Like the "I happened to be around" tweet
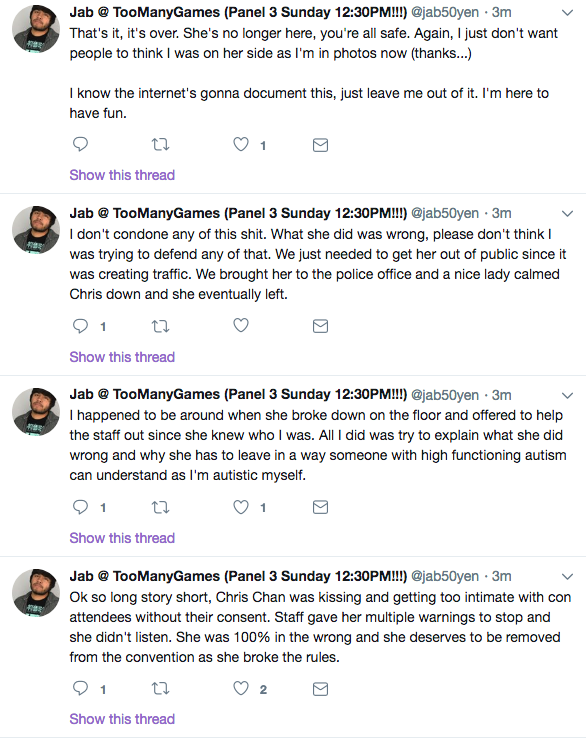This screenshot has height=739, width=586. pos(241,507)
